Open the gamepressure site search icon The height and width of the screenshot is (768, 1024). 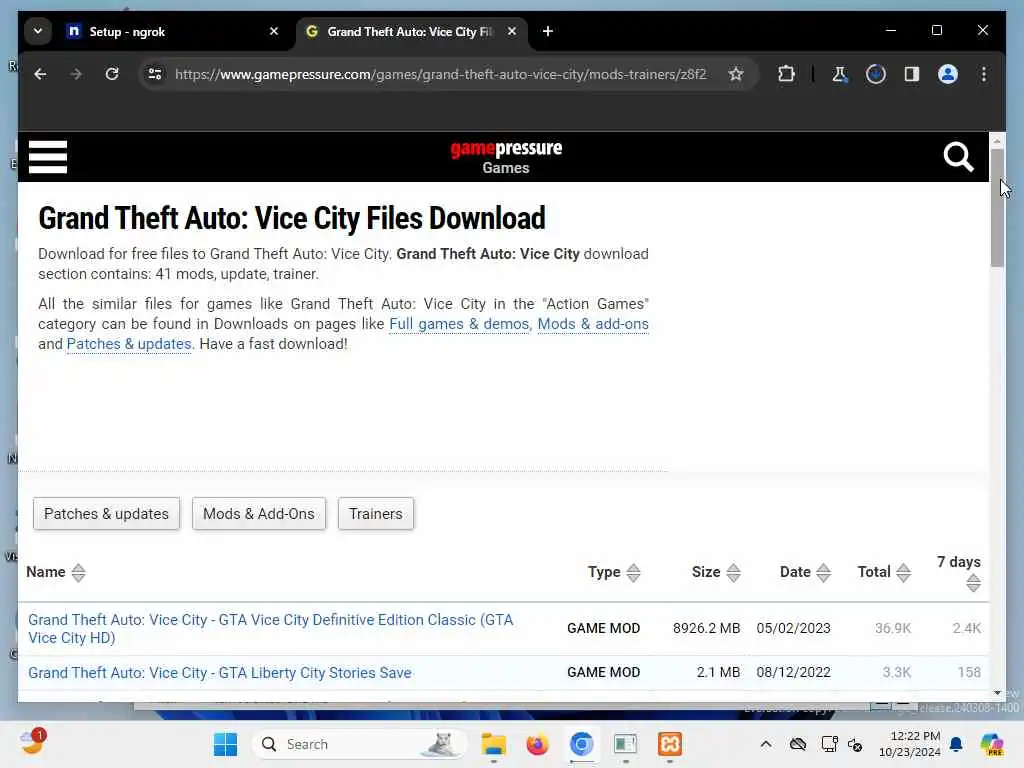click(958, 157)
